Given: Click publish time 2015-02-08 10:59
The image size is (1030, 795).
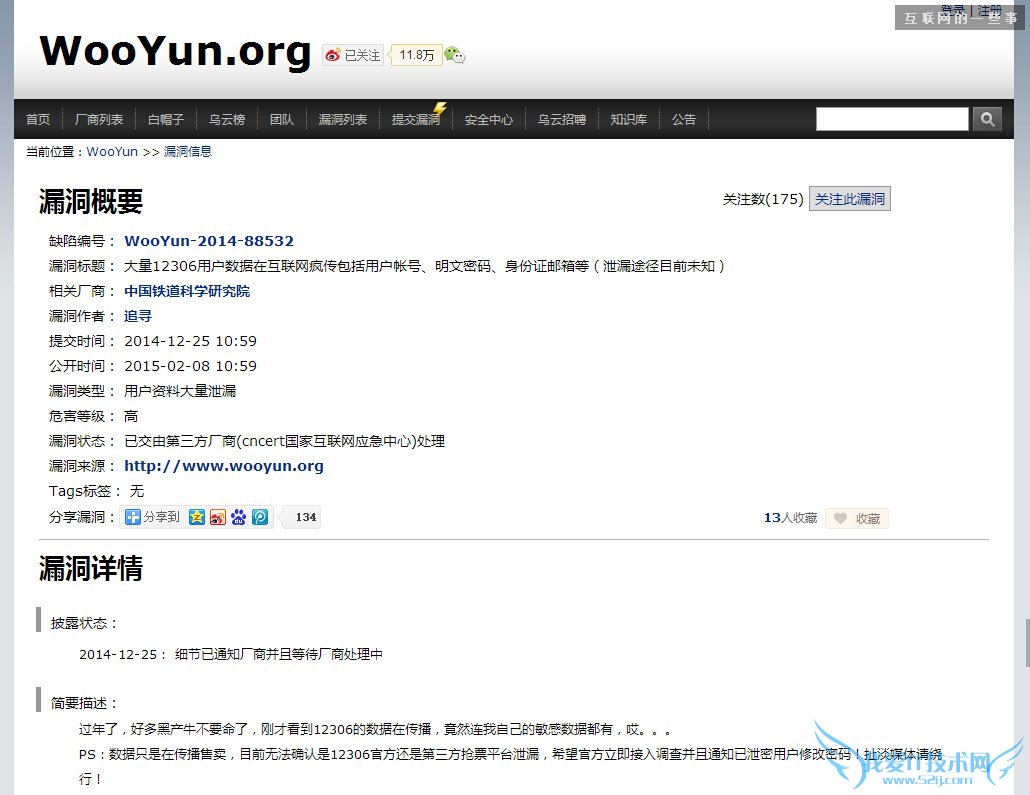Looking at the screenshot, I should [x=190, y=366].
